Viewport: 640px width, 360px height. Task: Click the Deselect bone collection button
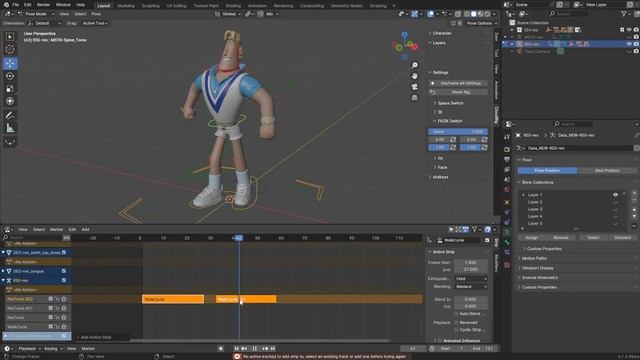[x=622, y=238]
